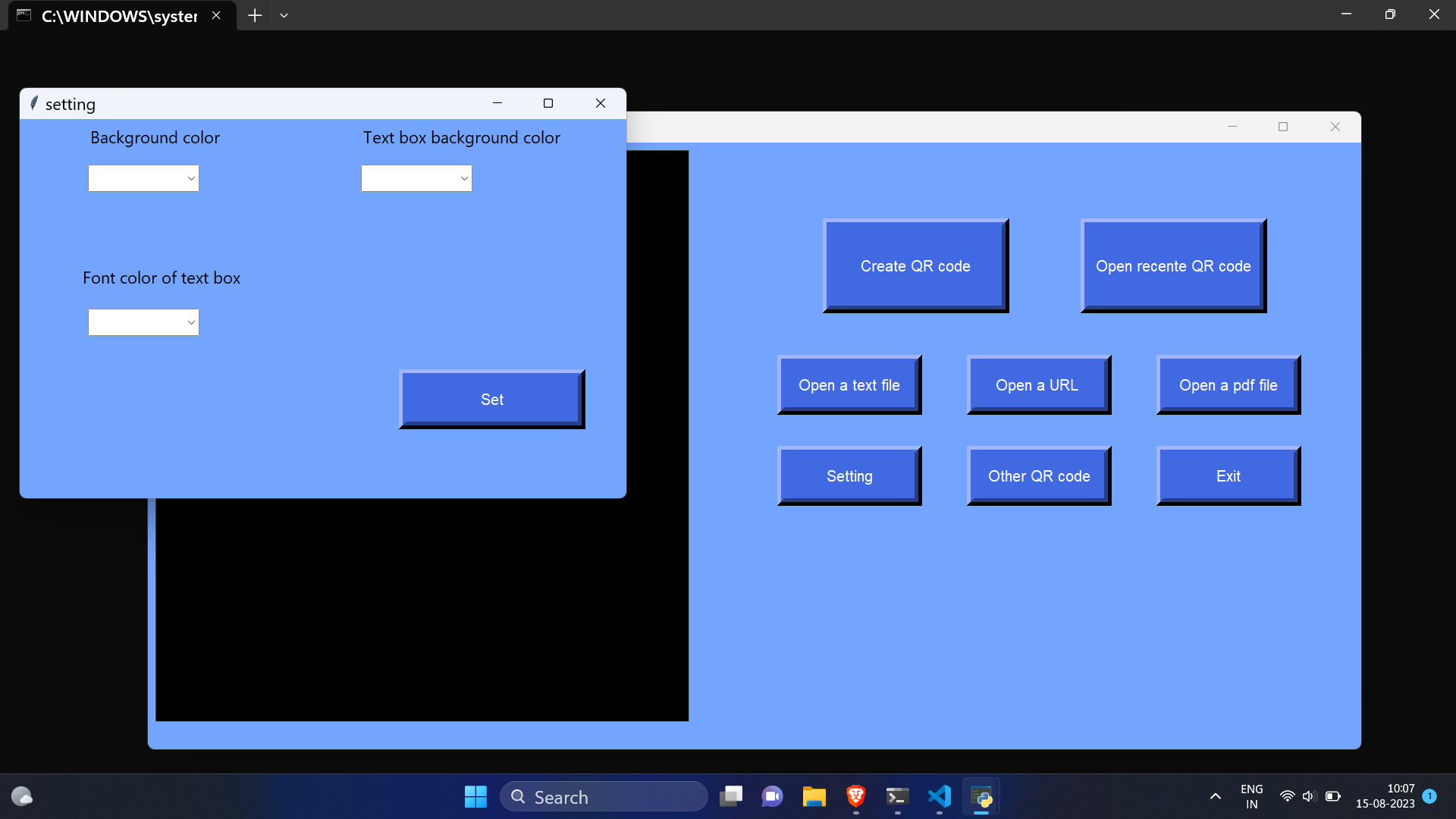Click Task View taskbar icon
Screen dimensions: 1456x819
[x=731, y=797]
